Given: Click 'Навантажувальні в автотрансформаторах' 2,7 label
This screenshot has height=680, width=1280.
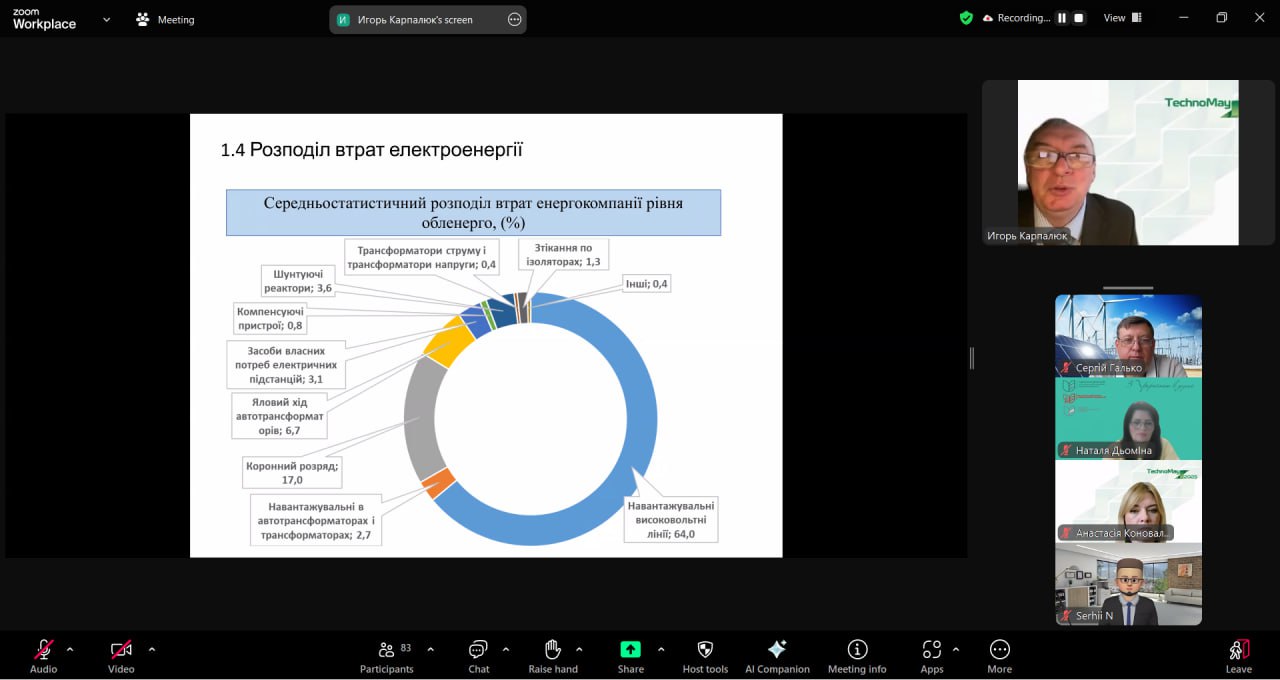Looking at the screenshot, I should (316, 521).
